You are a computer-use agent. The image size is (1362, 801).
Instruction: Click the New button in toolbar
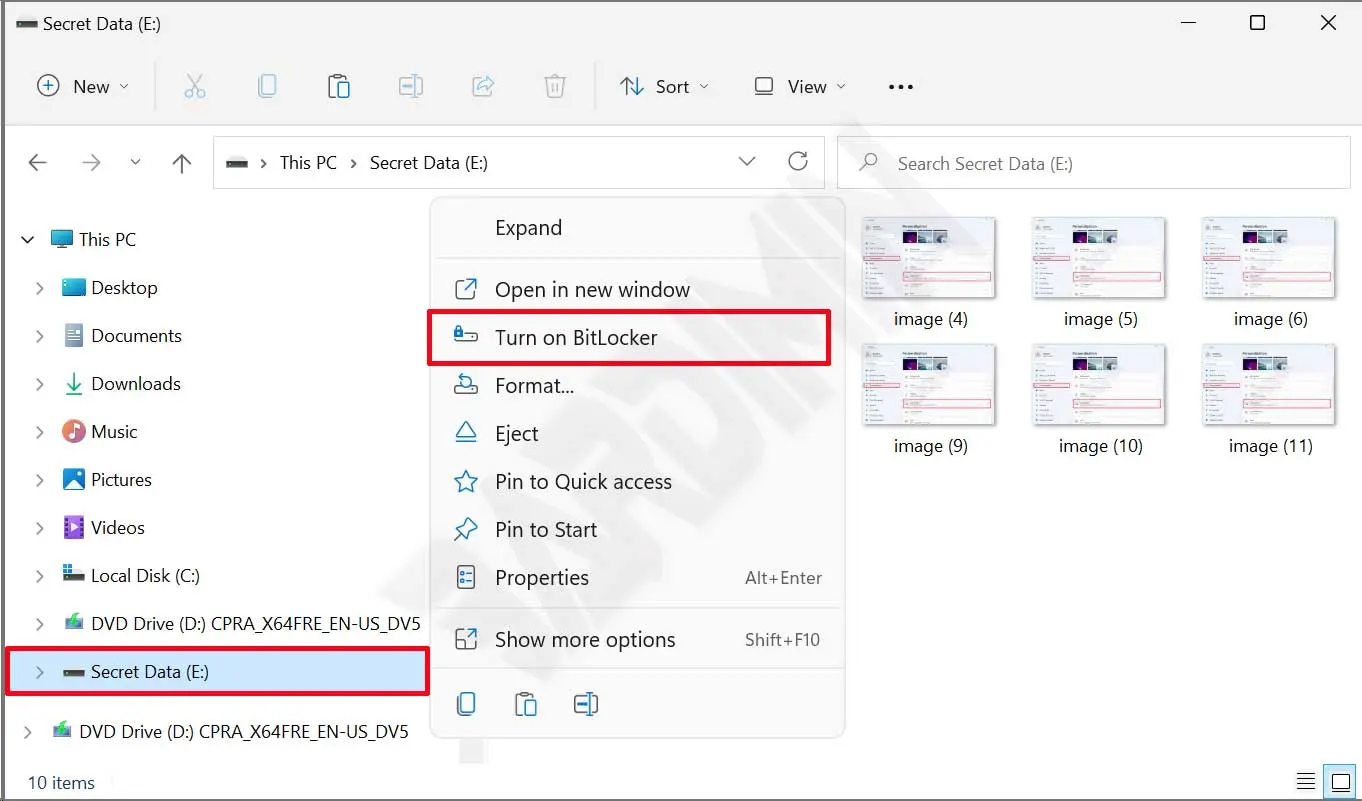(83, 87)
